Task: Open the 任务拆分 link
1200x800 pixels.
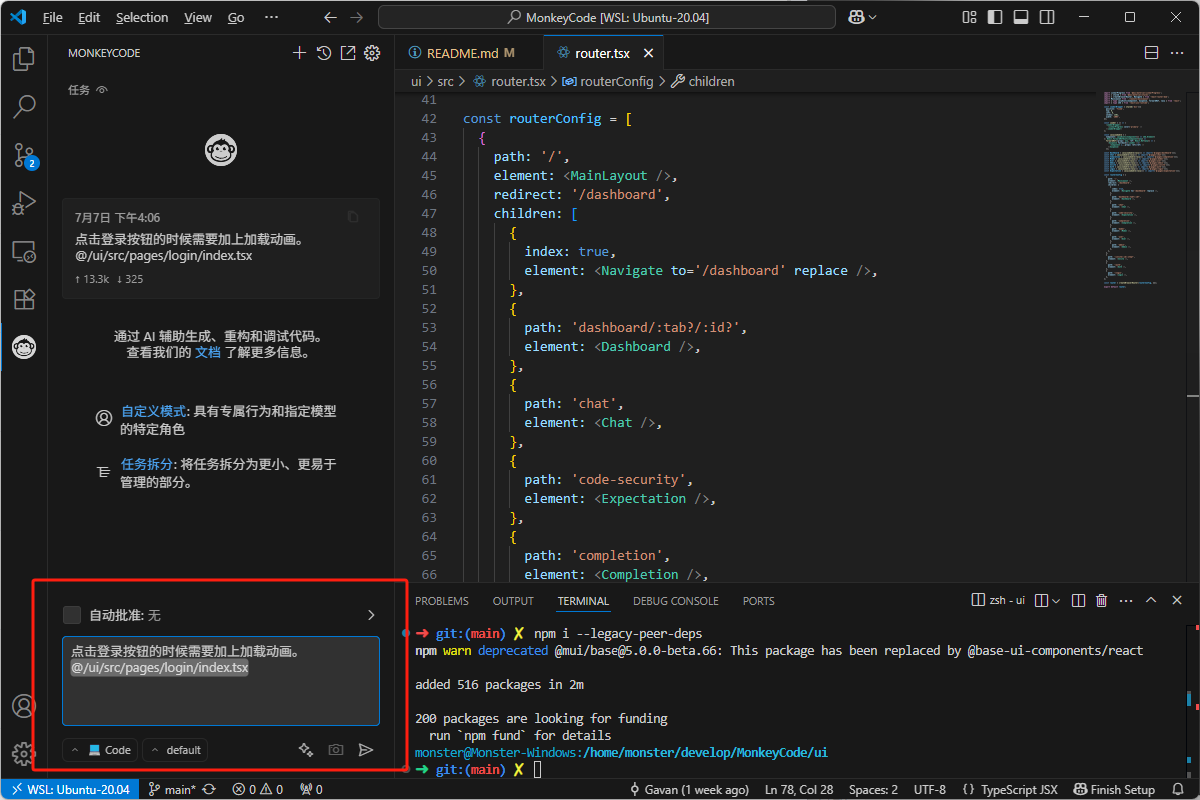Action: point(147,464)
